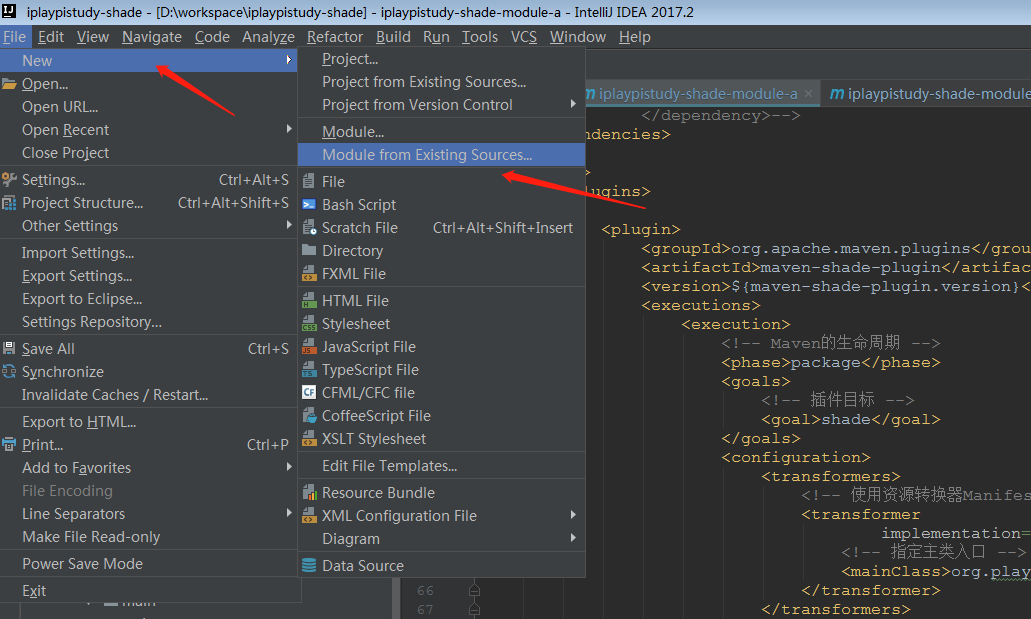Expand Project from Version Control arrow
1031x619 pixels.
point(573,104)
